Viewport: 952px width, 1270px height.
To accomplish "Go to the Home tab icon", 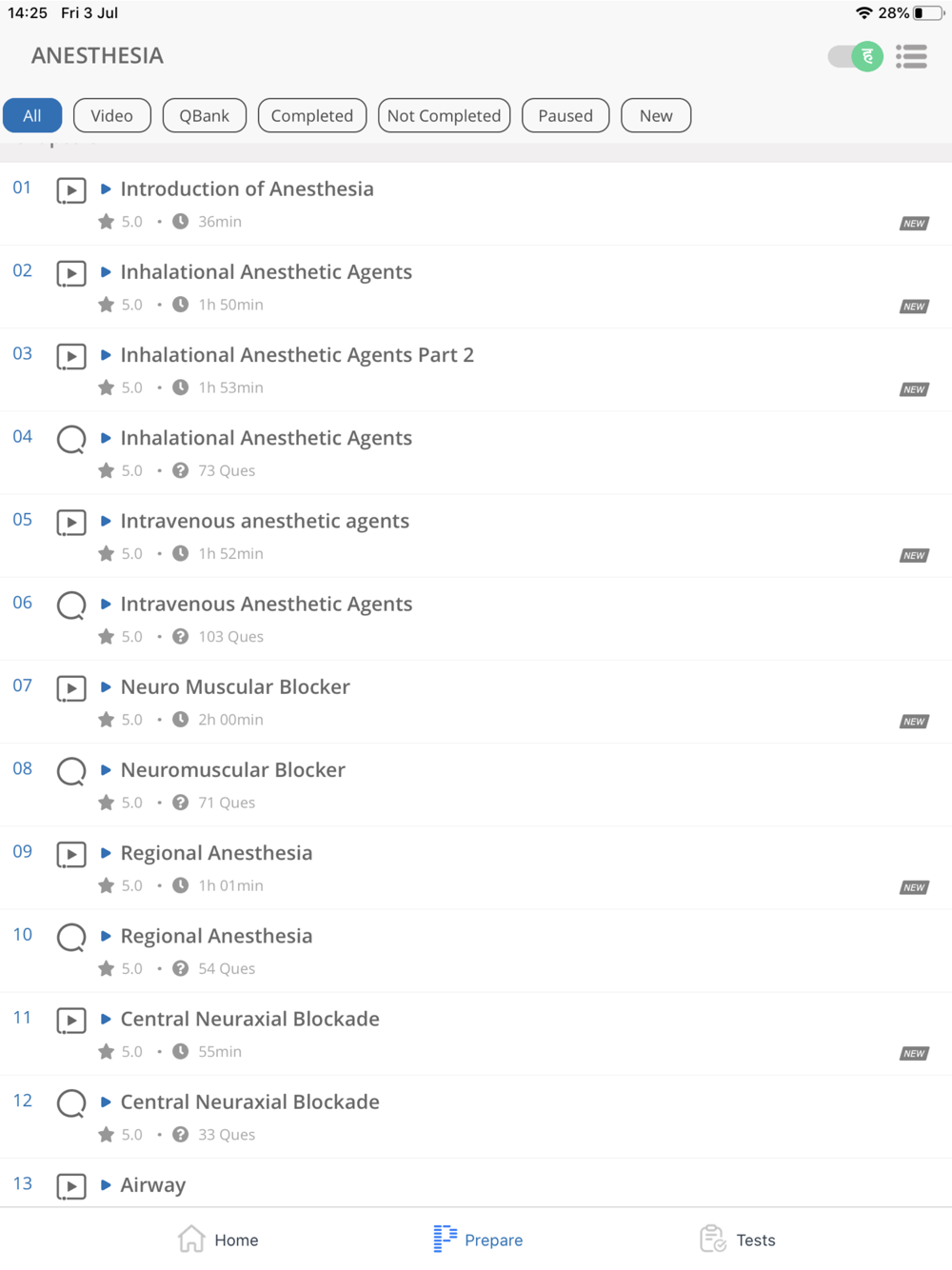I will coord(191,1239).
